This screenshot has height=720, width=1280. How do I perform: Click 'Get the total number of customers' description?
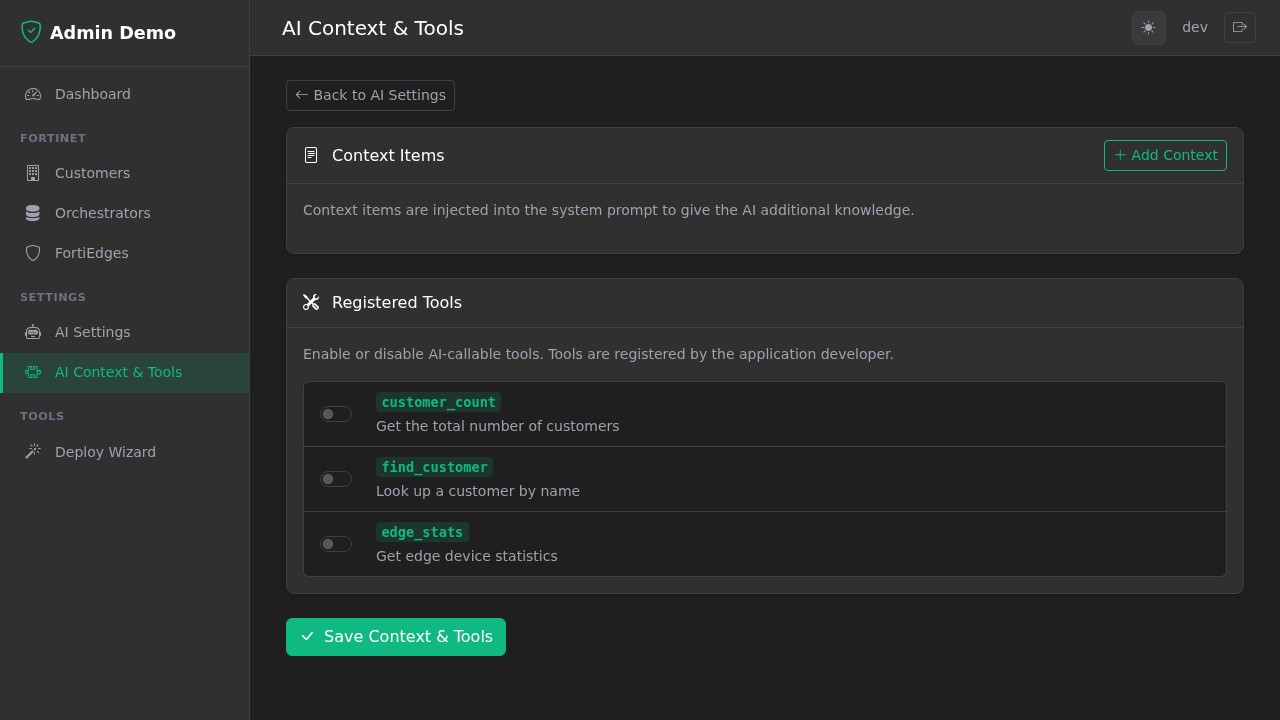coord(497,426)
